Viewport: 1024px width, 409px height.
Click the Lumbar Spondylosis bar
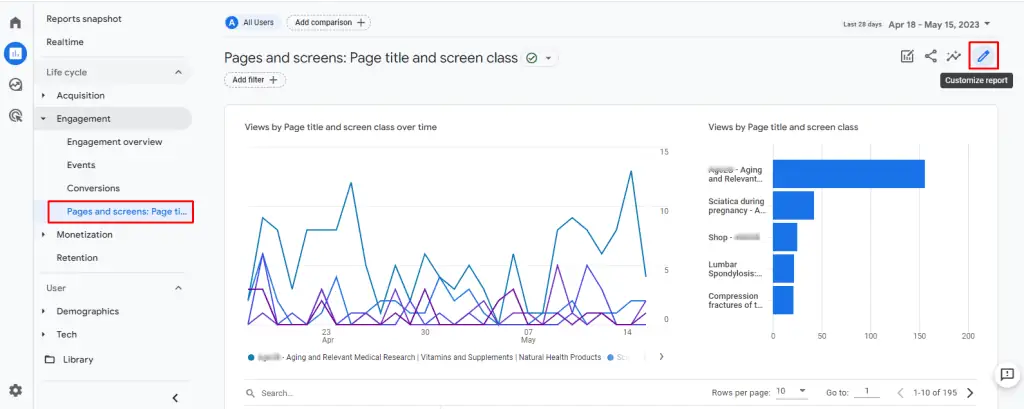click(784, 269)
